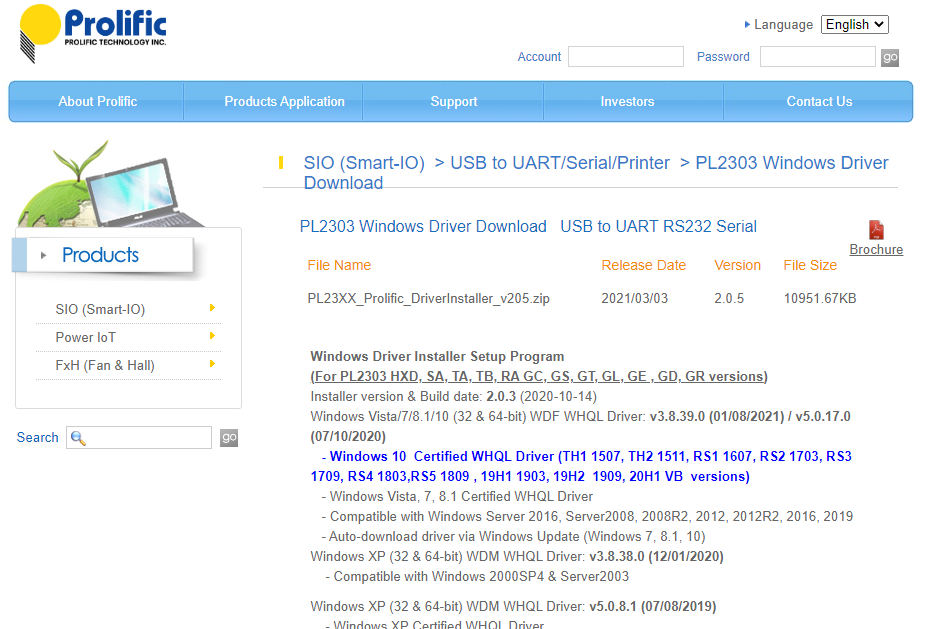Open the Brochure PDF icon
Screen dimensions: 942x629
pyautogui.click(x=876, y=230)
